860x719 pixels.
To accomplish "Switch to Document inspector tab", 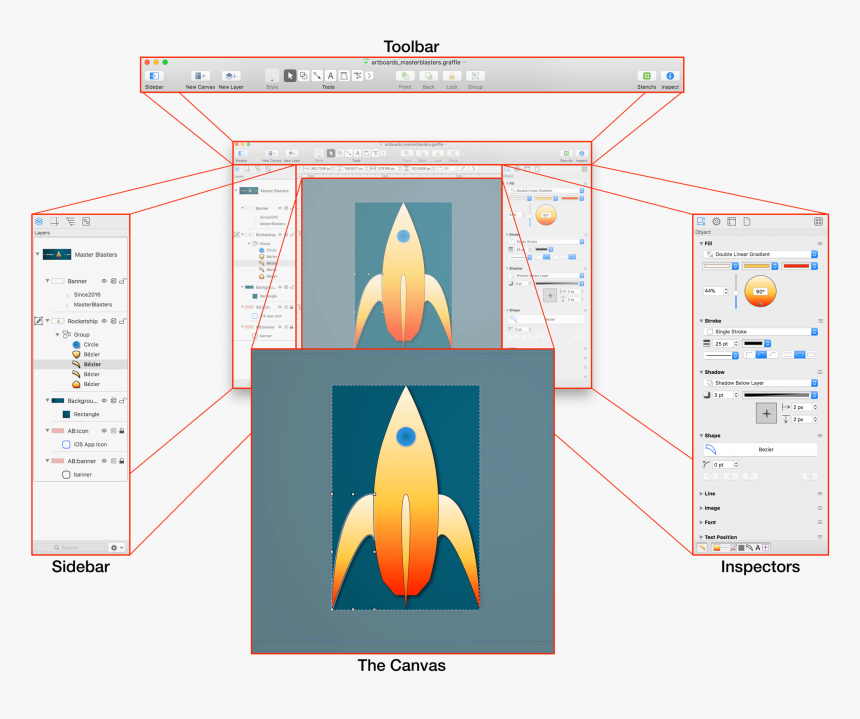I will (747, 222).
